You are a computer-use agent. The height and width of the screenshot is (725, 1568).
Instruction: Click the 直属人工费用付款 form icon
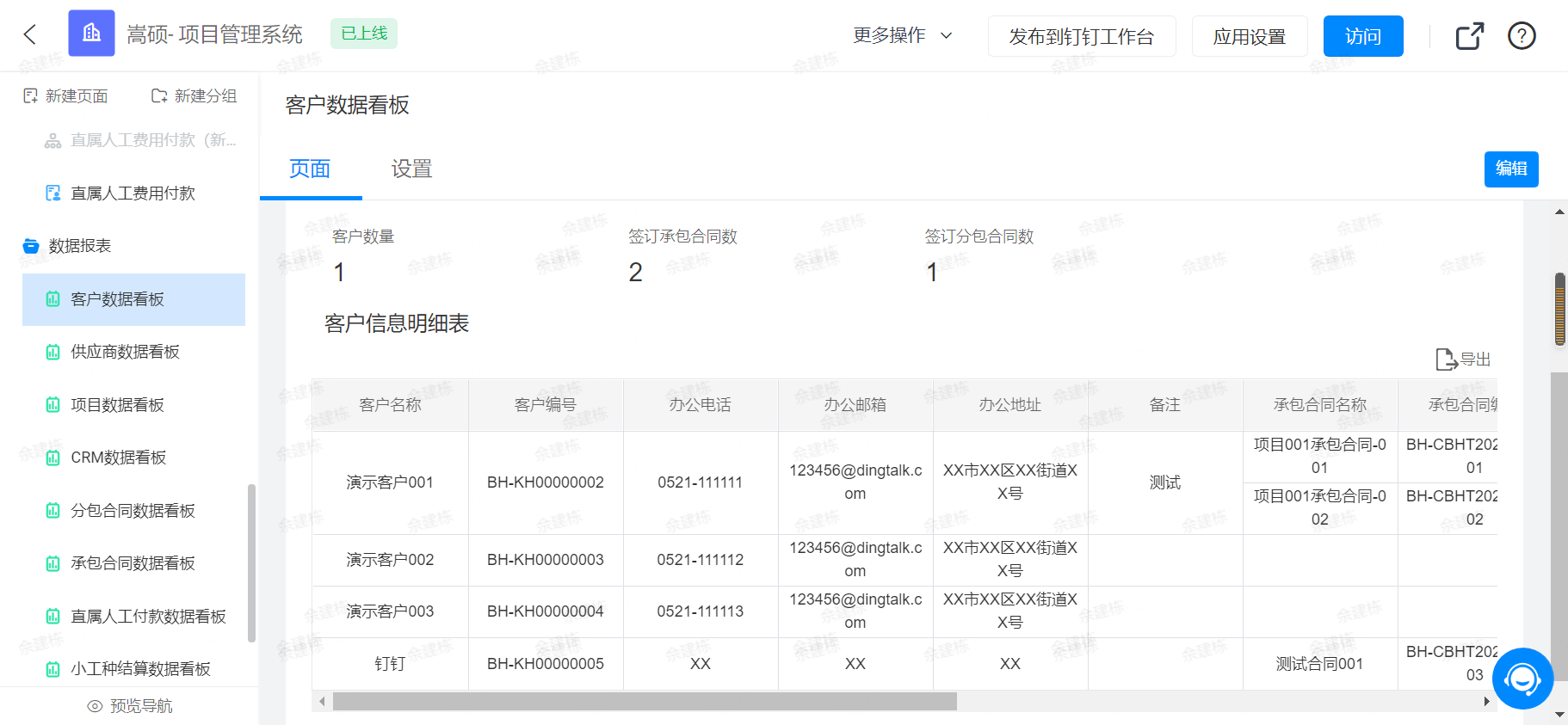(53, 193)
